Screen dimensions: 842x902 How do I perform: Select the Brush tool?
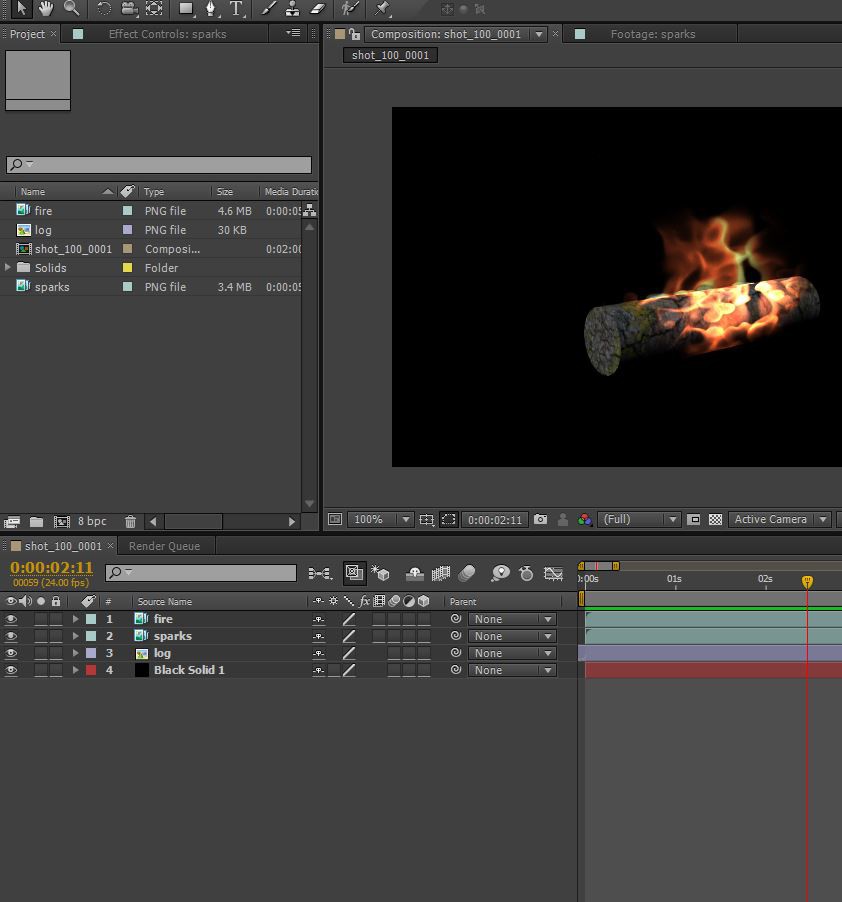[x=269, y=9]
